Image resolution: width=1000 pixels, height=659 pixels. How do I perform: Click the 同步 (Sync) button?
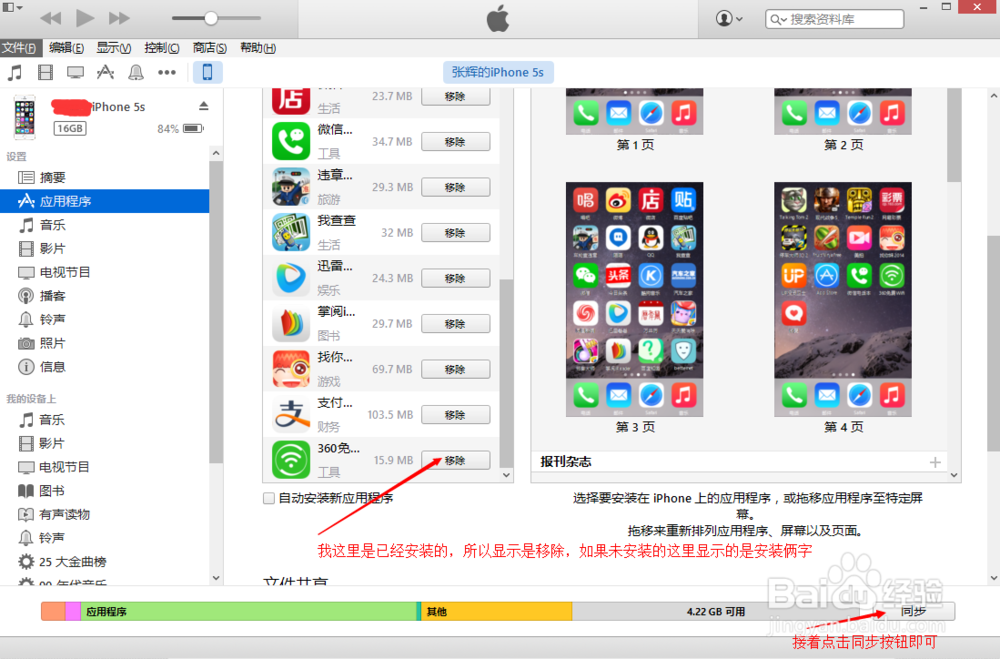tap(916, 611)
